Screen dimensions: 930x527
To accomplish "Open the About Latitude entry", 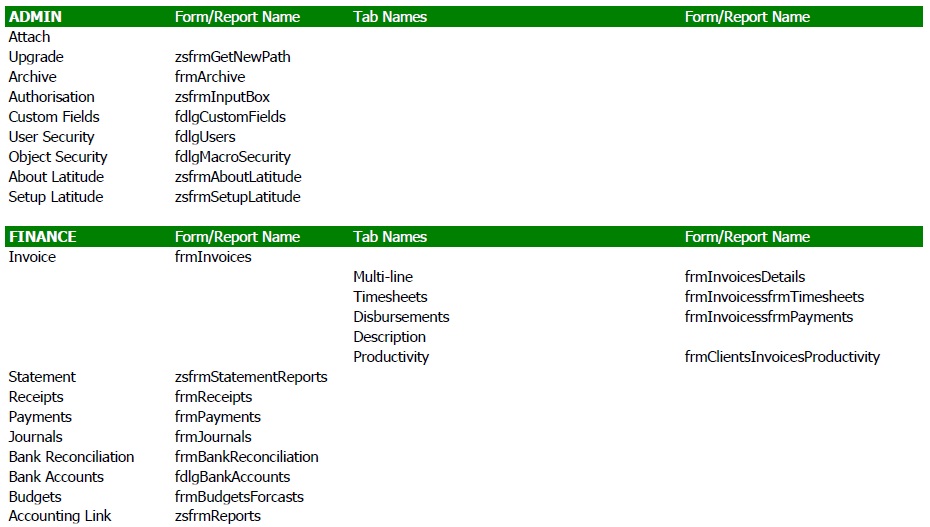I will coord(56,177).
